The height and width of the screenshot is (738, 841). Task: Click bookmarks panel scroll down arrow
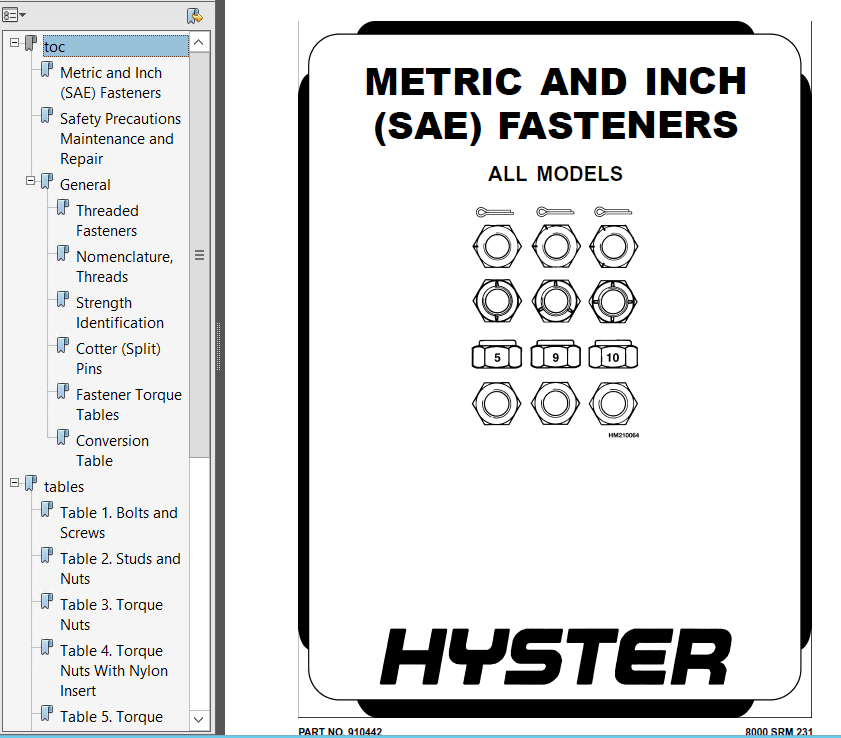pos(199,719)
